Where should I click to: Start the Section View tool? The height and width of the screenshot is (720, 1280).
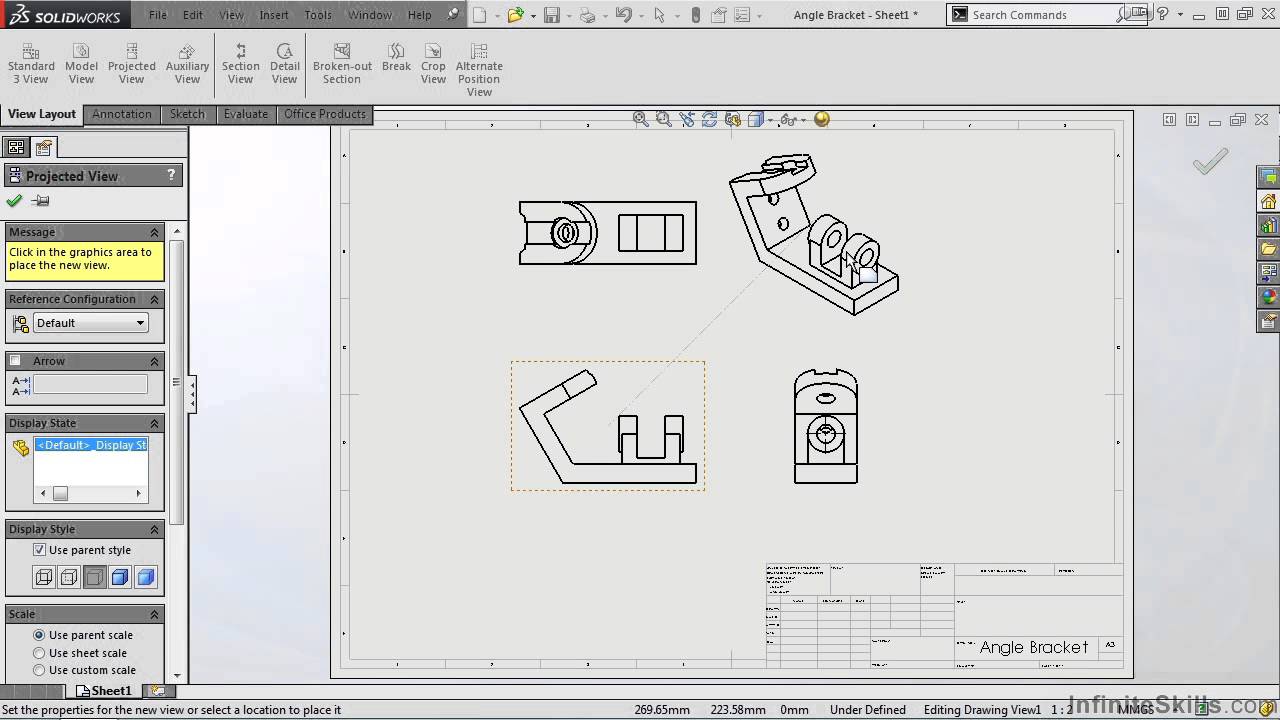(240, 64)
